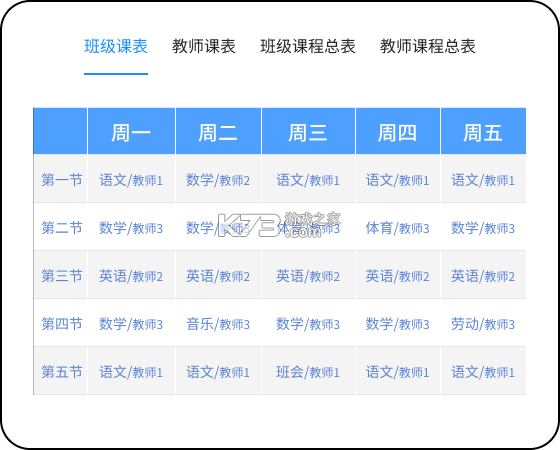Choose 英语/教师2 under 周四 in 第三节
560x450 pixels.
[x=397, y=276]
